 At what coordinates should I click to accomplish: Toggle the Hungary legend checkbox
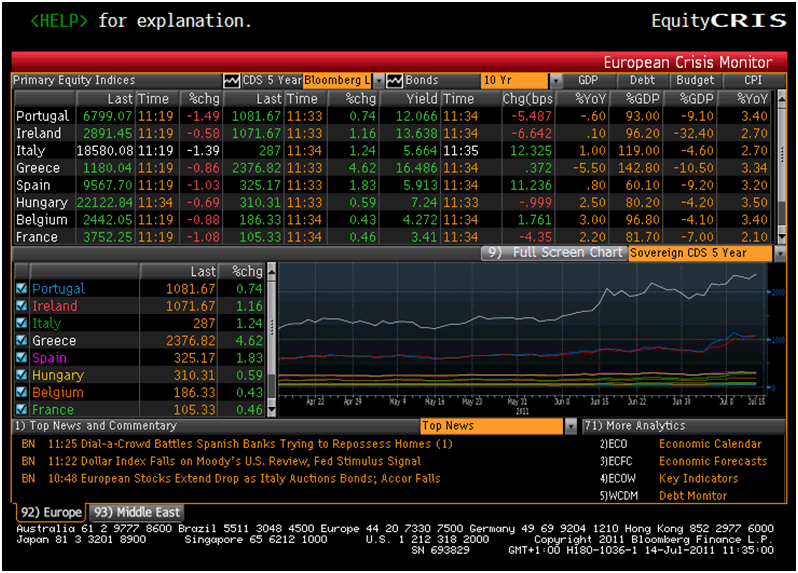tap(22, 375)
